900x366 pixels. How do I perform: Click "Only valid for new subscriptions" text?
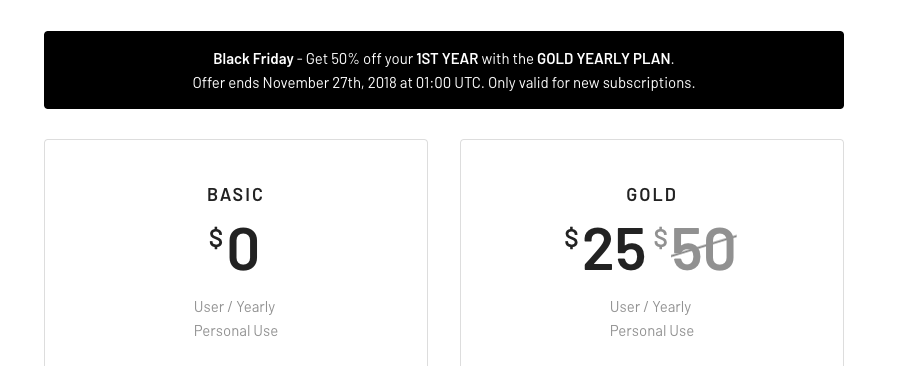click(591, 83)
